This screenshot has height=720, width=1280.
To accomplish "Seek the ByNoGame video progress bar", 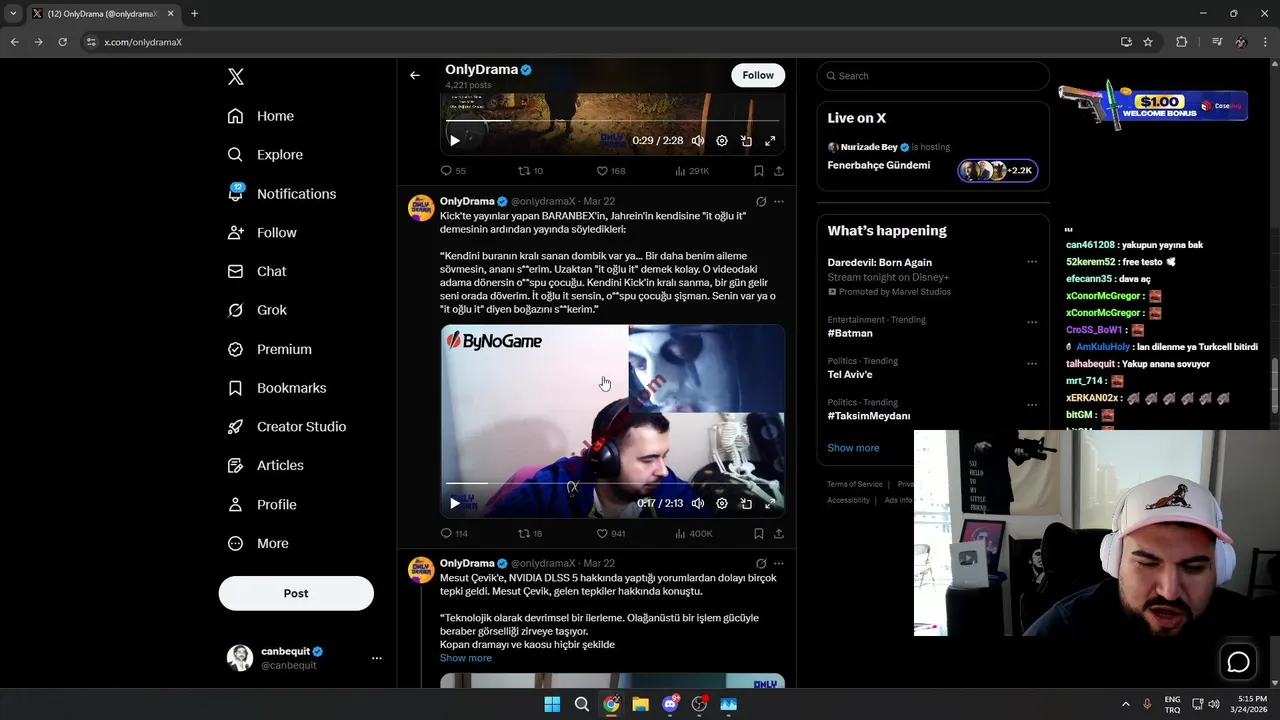I will [612, 483].
